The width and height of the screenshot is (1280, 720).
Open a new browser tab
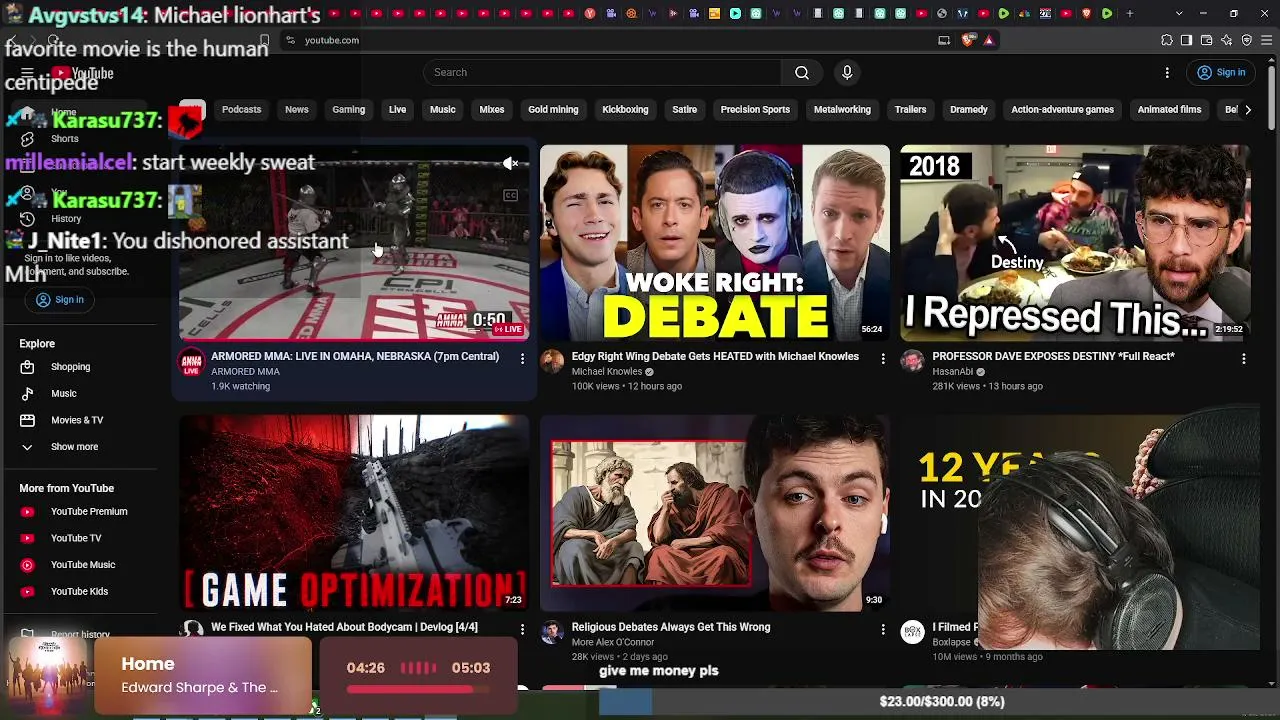pos(1130,13)
